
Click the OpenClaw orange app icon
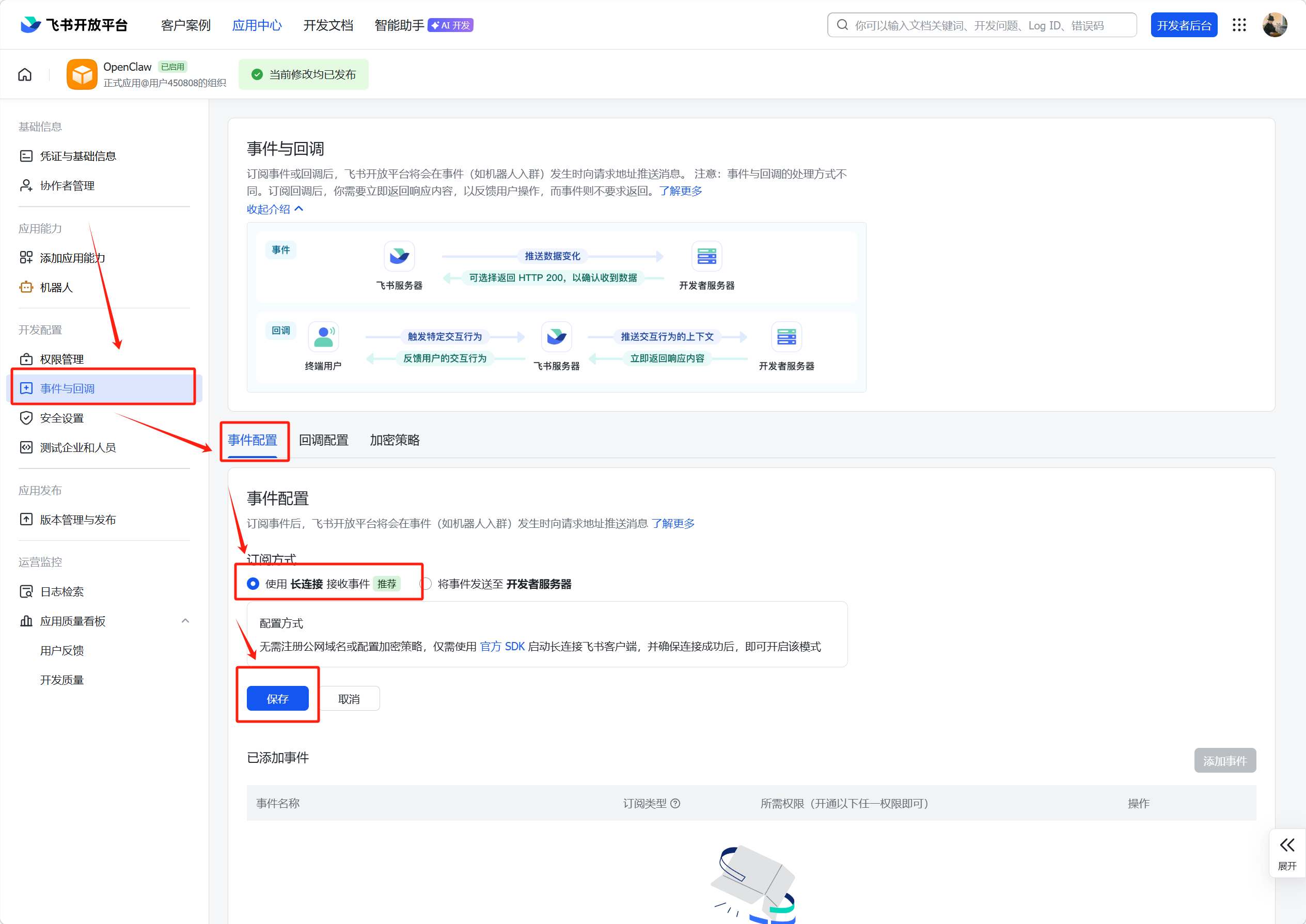pyautogui.click(x=82, y=74)
